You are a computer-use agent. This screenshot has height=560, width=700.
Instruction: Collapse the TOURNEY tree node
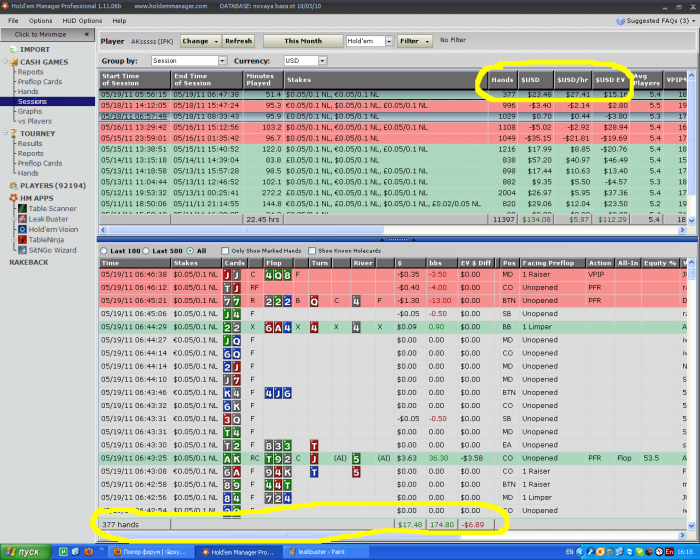point(5,133)
